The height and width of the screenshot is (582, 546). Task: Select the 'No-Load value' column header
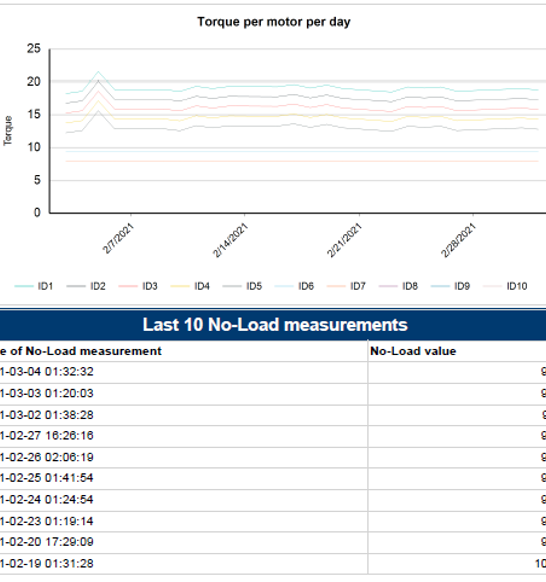pos(413,351)
